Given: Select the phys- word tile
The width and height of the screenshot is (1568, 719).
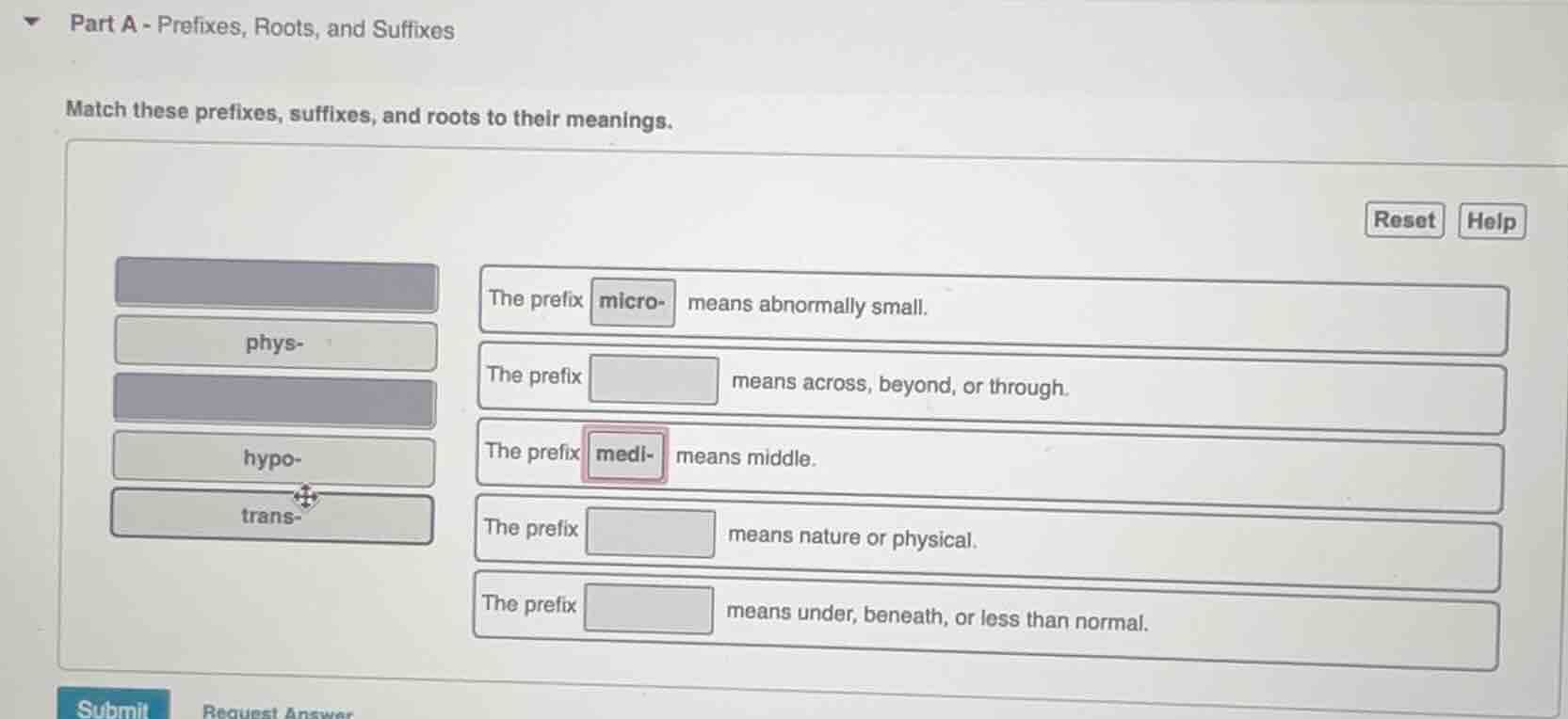Looking at the screenshot, I should click(x=274, y=344).
